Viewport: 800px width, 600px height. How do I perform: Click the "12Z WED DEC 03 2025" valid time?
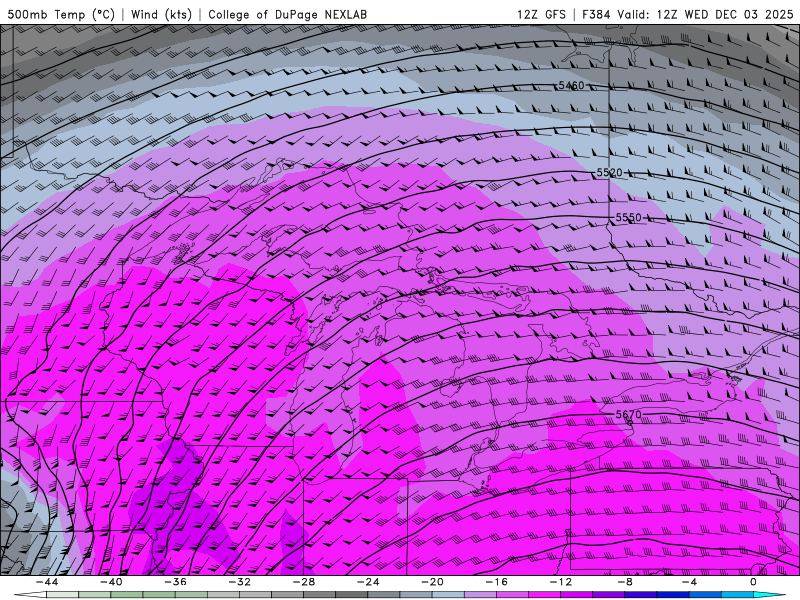tap(725, 14)
